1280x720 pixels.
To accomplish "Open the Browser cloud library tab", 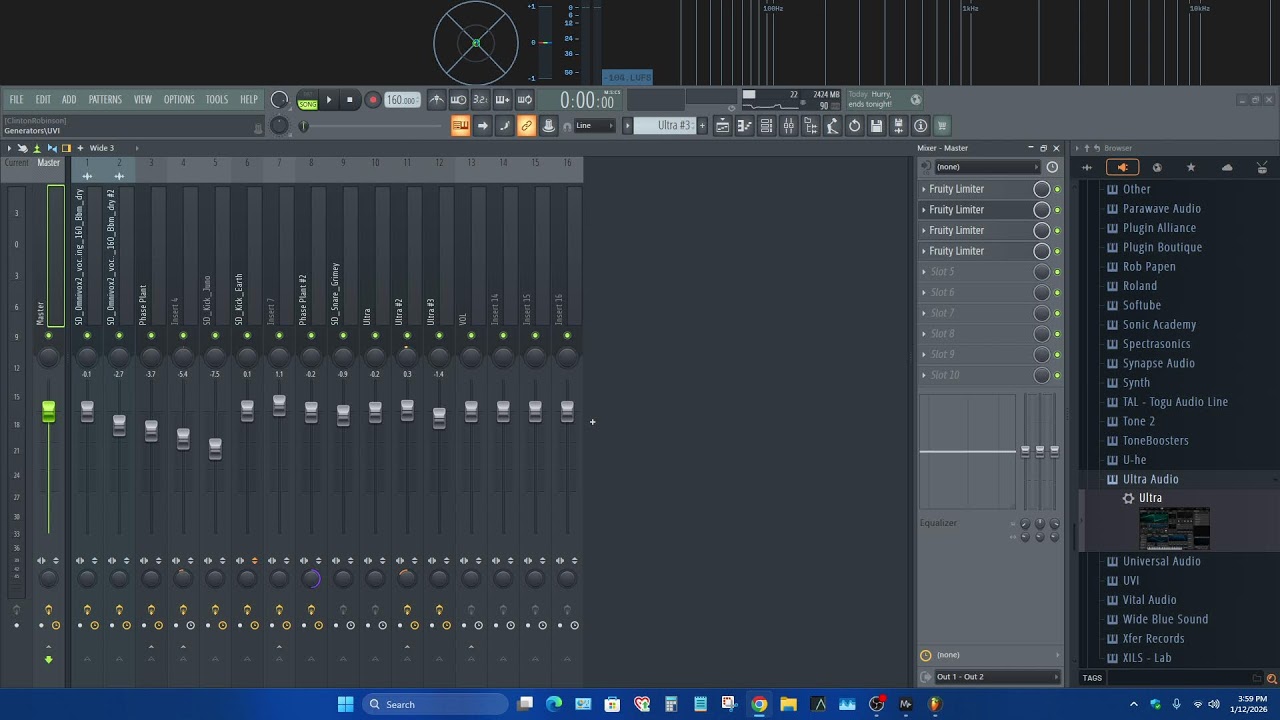I will pyautogui.click(x=1227, y=168).
